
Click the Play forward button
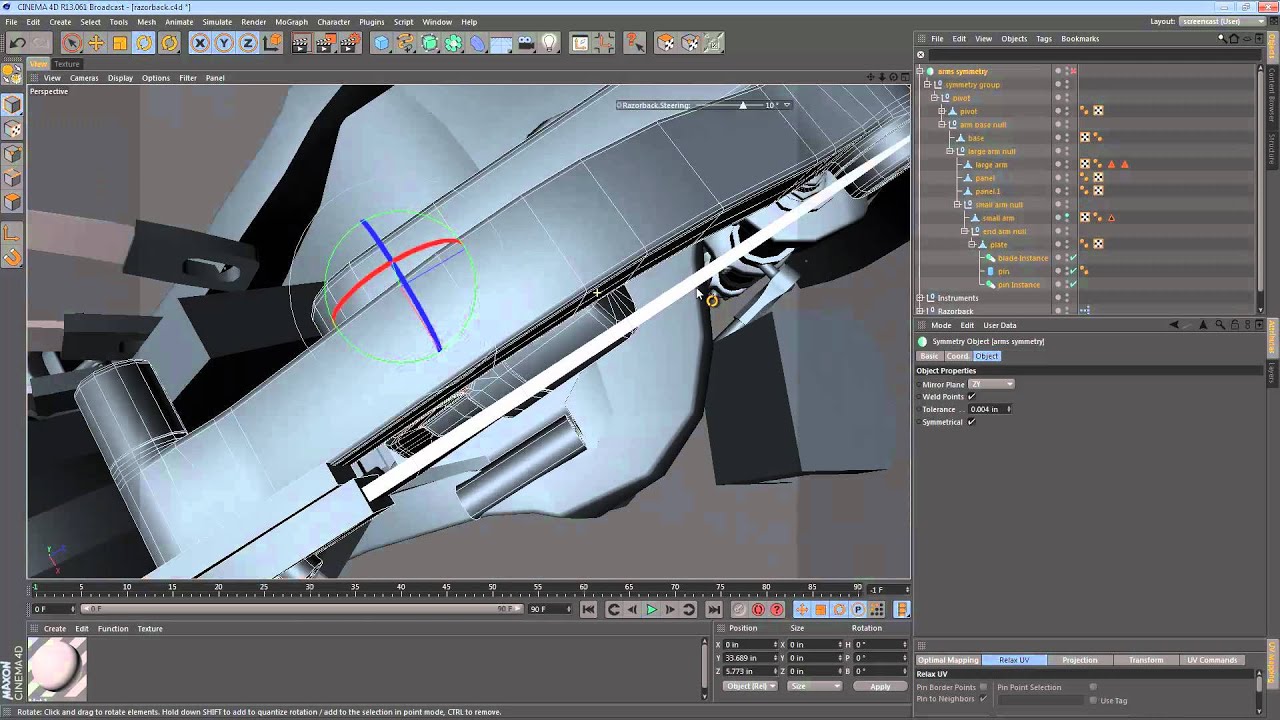[651, 609]
